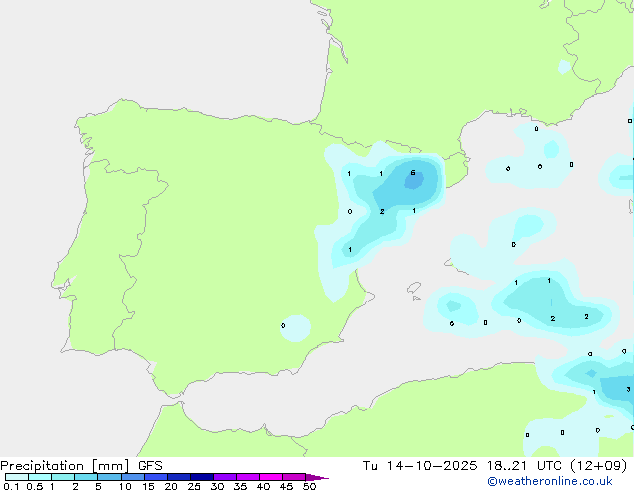This screenshot has width=634, height=490.
Task: Click the 15–20 mm legend color box
Action: point(156,477)
